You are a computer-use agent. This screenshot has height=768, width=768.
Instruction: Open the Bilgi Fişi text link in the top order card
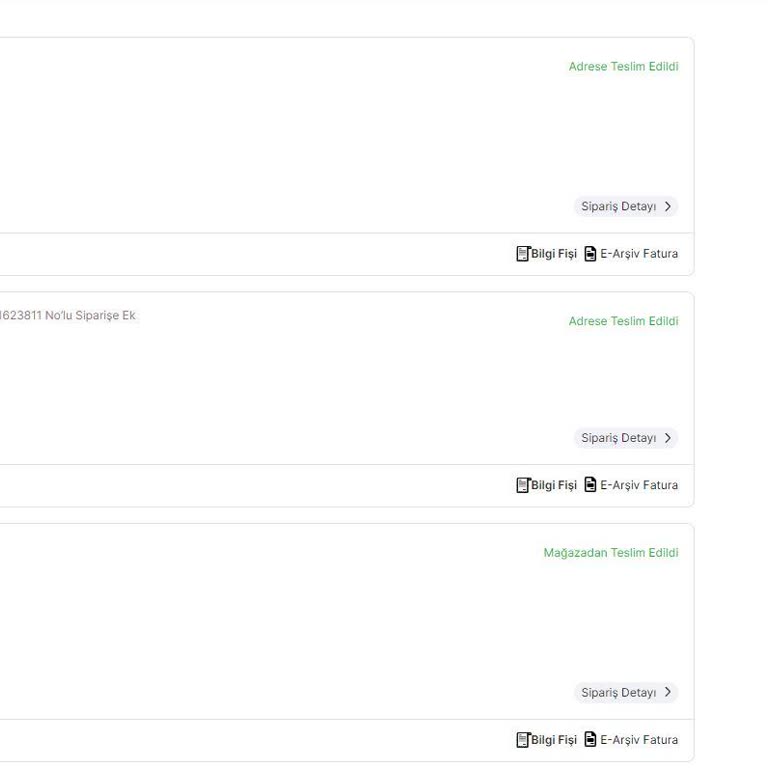click(554, 254)
